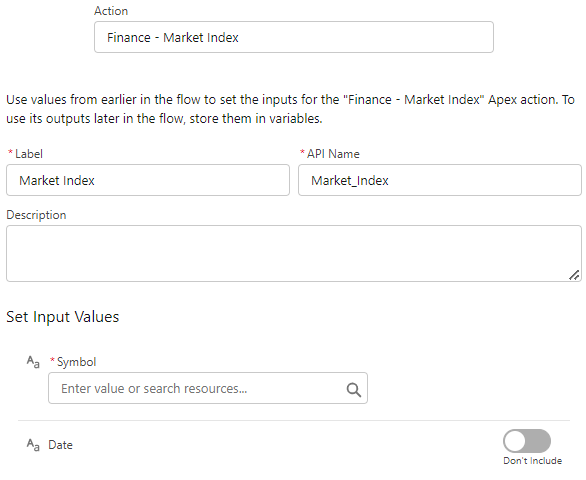Image resolution: width=586 pixels, height=480 pixels.
Task: Click the Set Input Values heading
Action: [63, 317]
